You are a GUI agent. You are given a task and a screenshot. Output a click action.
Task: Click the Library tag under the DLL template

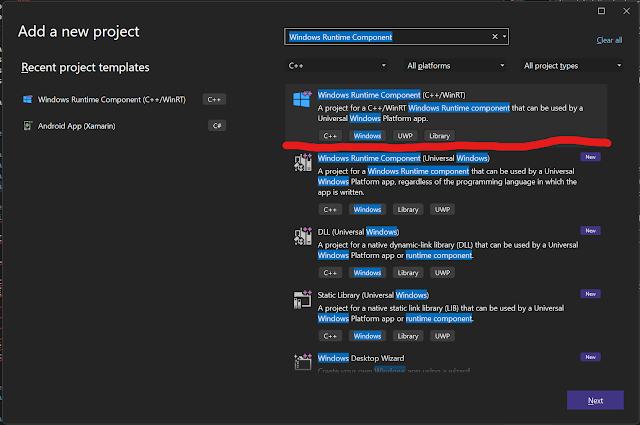408,273
